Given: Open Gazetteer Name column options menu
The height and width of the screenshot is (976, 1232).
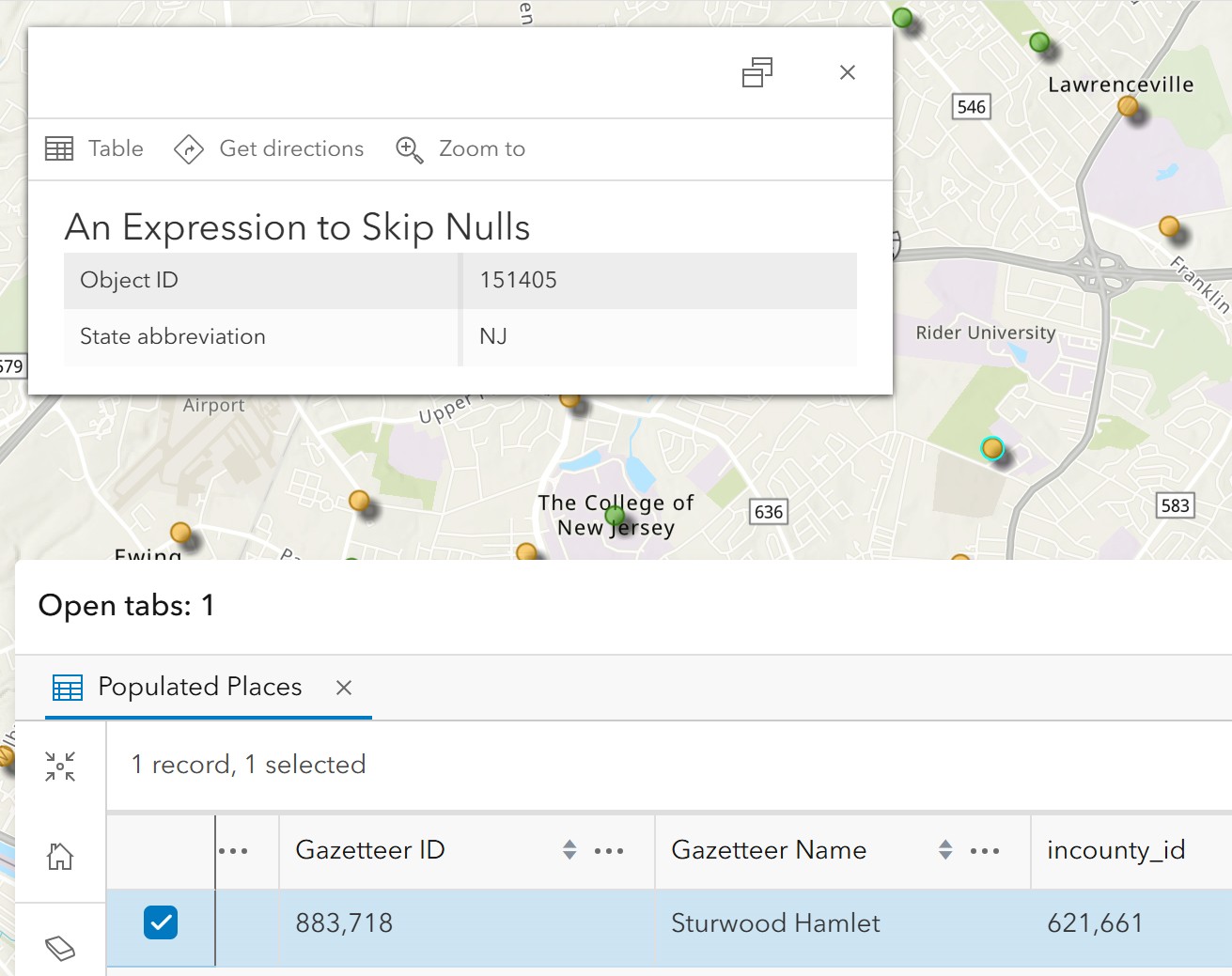Looking at the screenshot, I should point(985,851).
